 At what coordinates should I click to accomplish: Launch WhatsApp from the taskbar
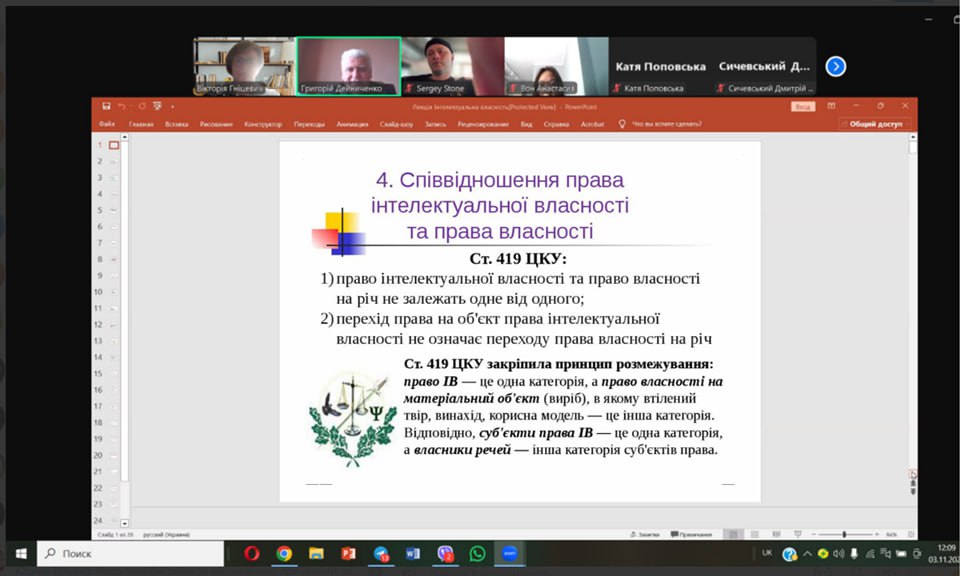click(x=477, y=553)
